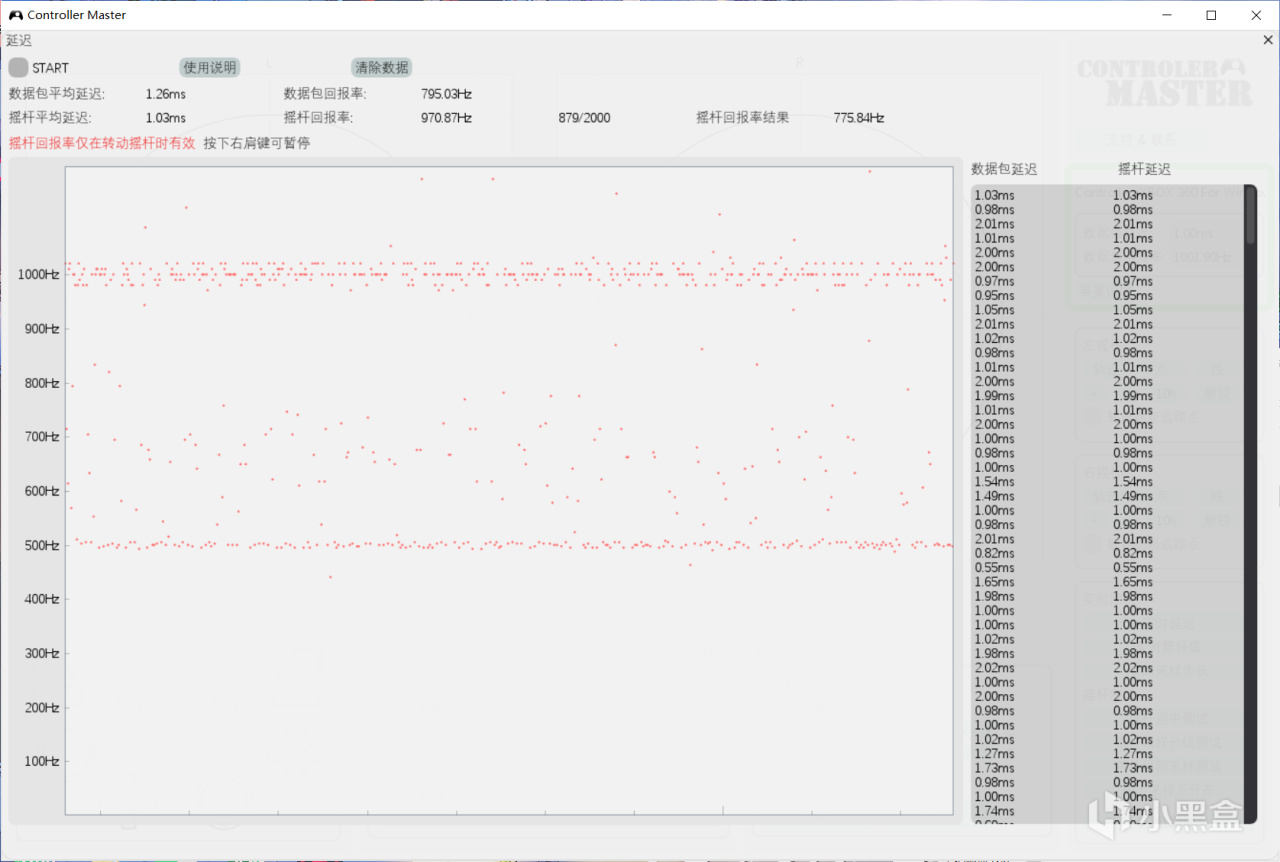Click the red 摇杆回报率仅在转动摇杆时有效 notice
This screenshot has height=862, width=1280.
click(x=102, y=143)
